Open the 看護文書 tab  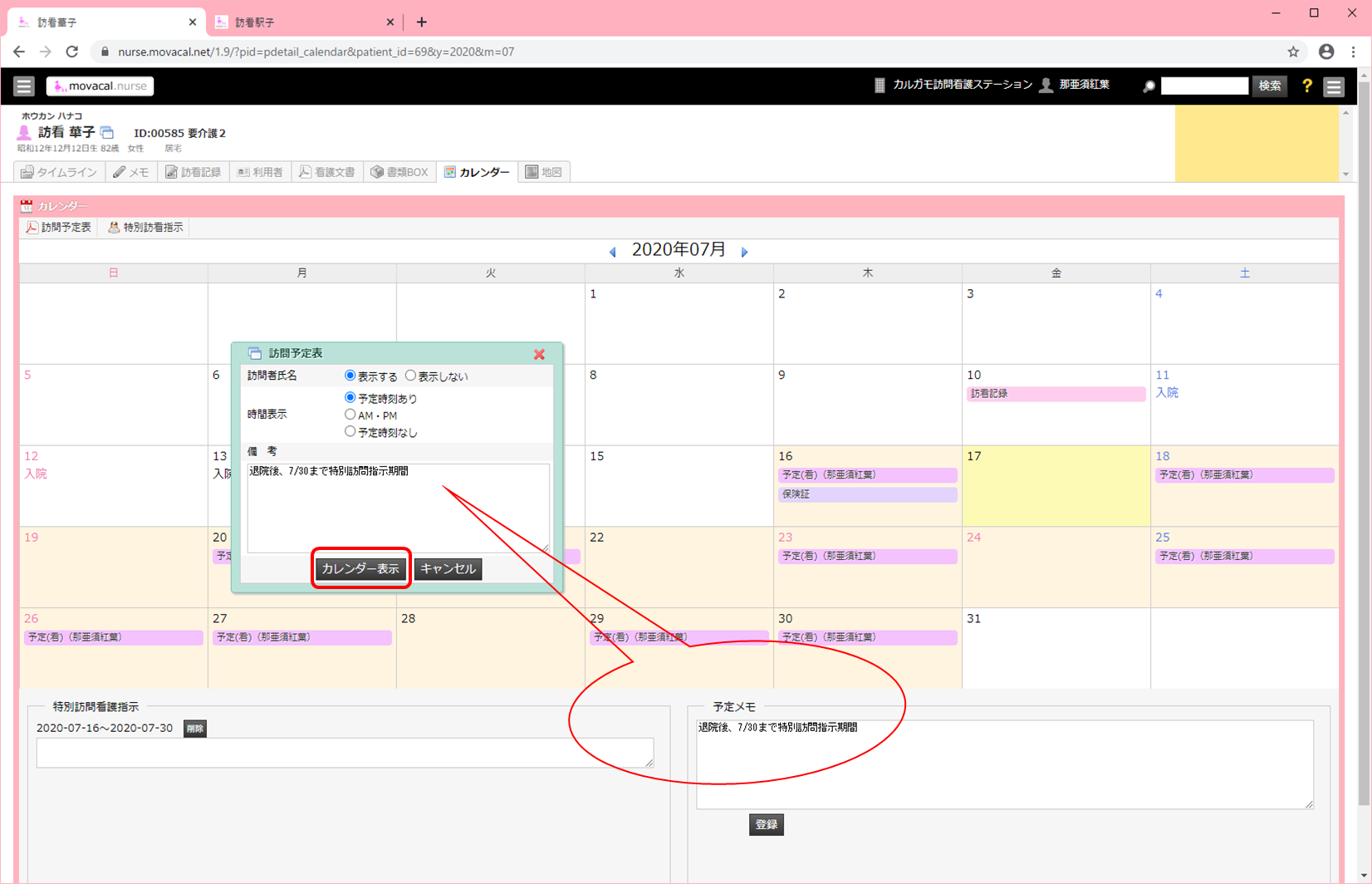tap(327, 172)
